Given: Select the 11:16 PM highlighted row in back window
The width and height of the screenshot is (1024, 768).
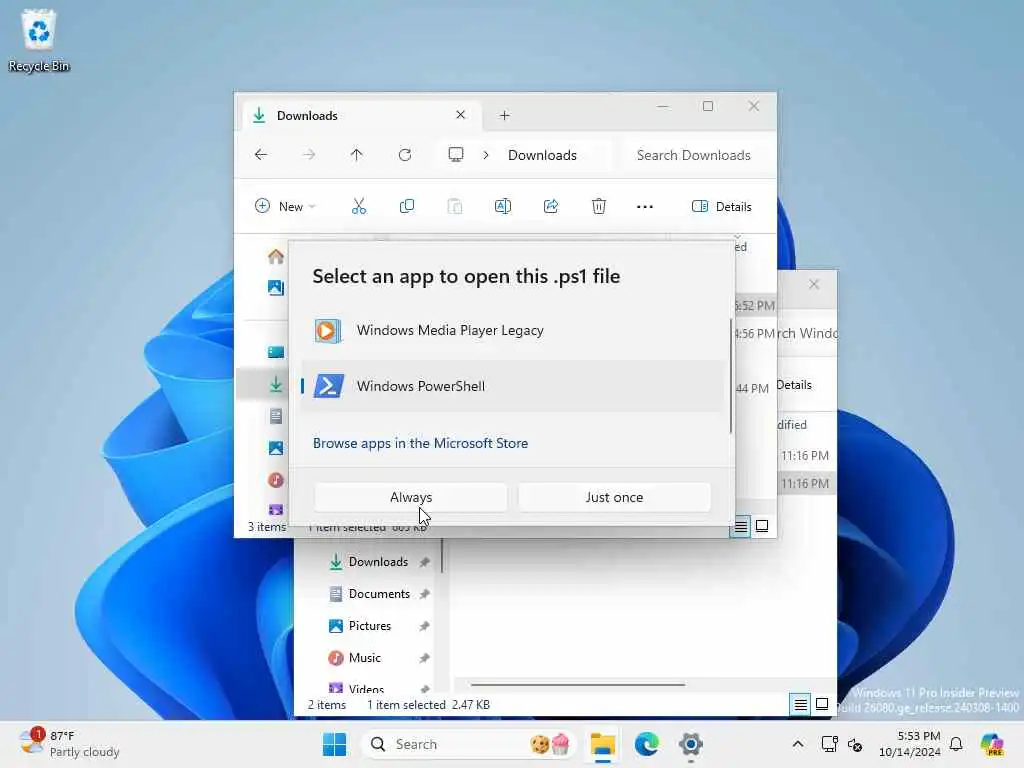Looking at the screenshot, I should pyautogui.click(x=807, y=483).
